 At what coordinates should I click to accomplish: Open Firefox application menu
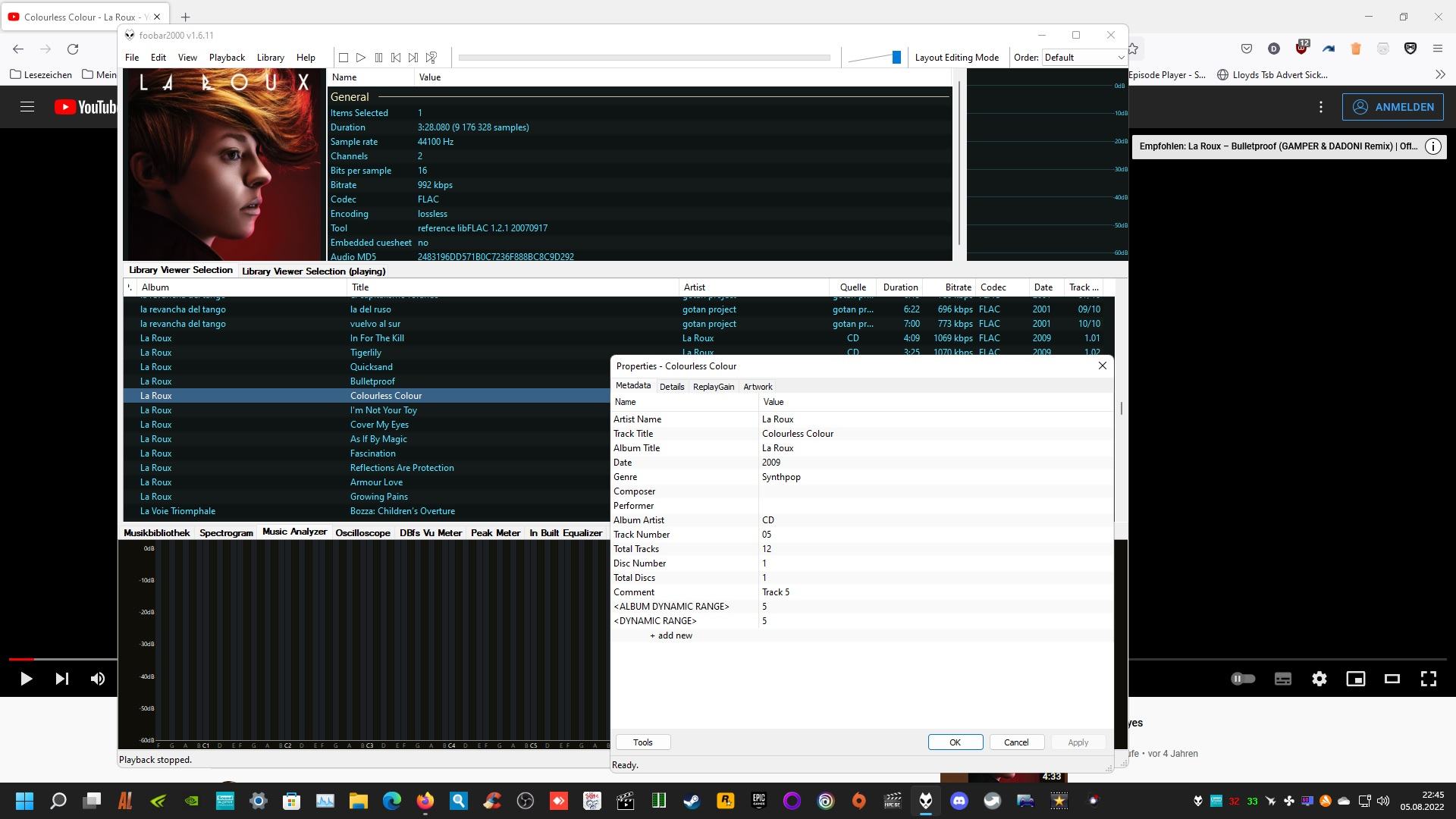1438,49
